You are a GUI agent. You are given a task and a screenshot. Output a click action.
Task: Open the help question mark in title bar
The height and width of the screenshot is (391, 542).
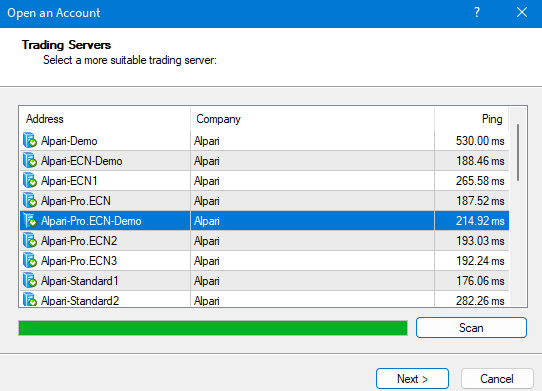click(477, 13)
